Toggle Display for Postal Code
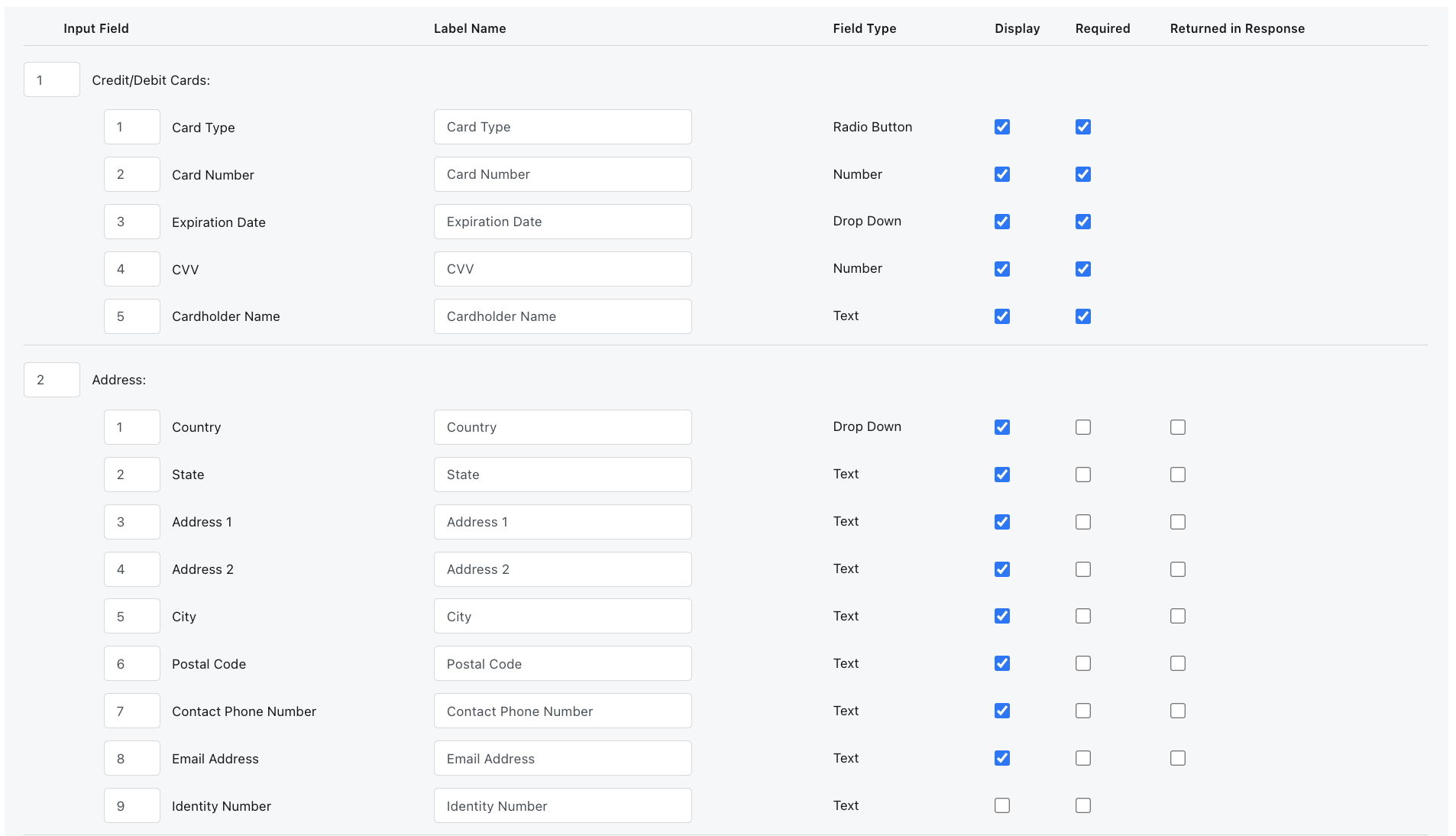 1002,663
